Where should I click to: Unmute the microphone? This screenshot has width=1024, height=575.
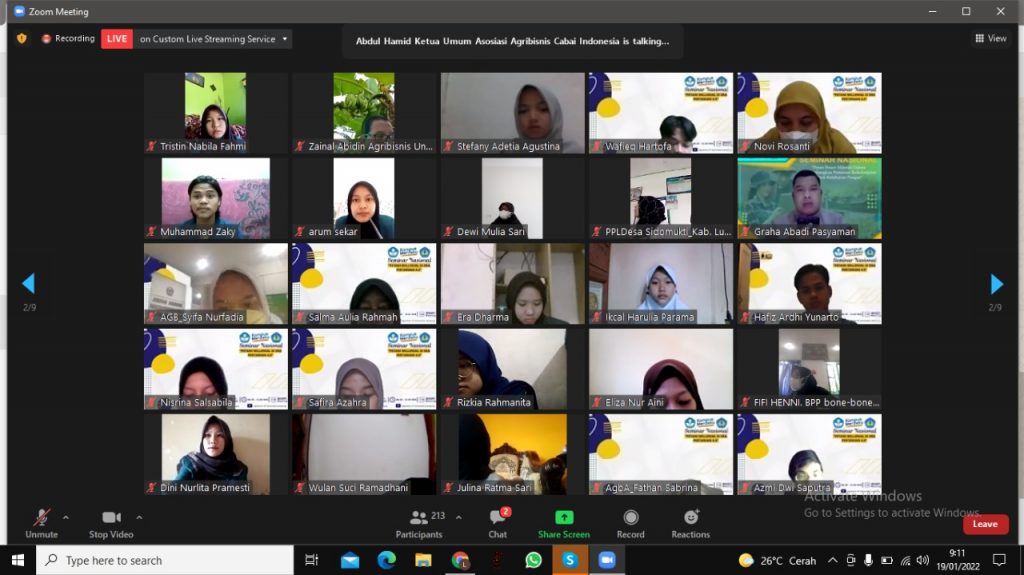click(41, 522)
